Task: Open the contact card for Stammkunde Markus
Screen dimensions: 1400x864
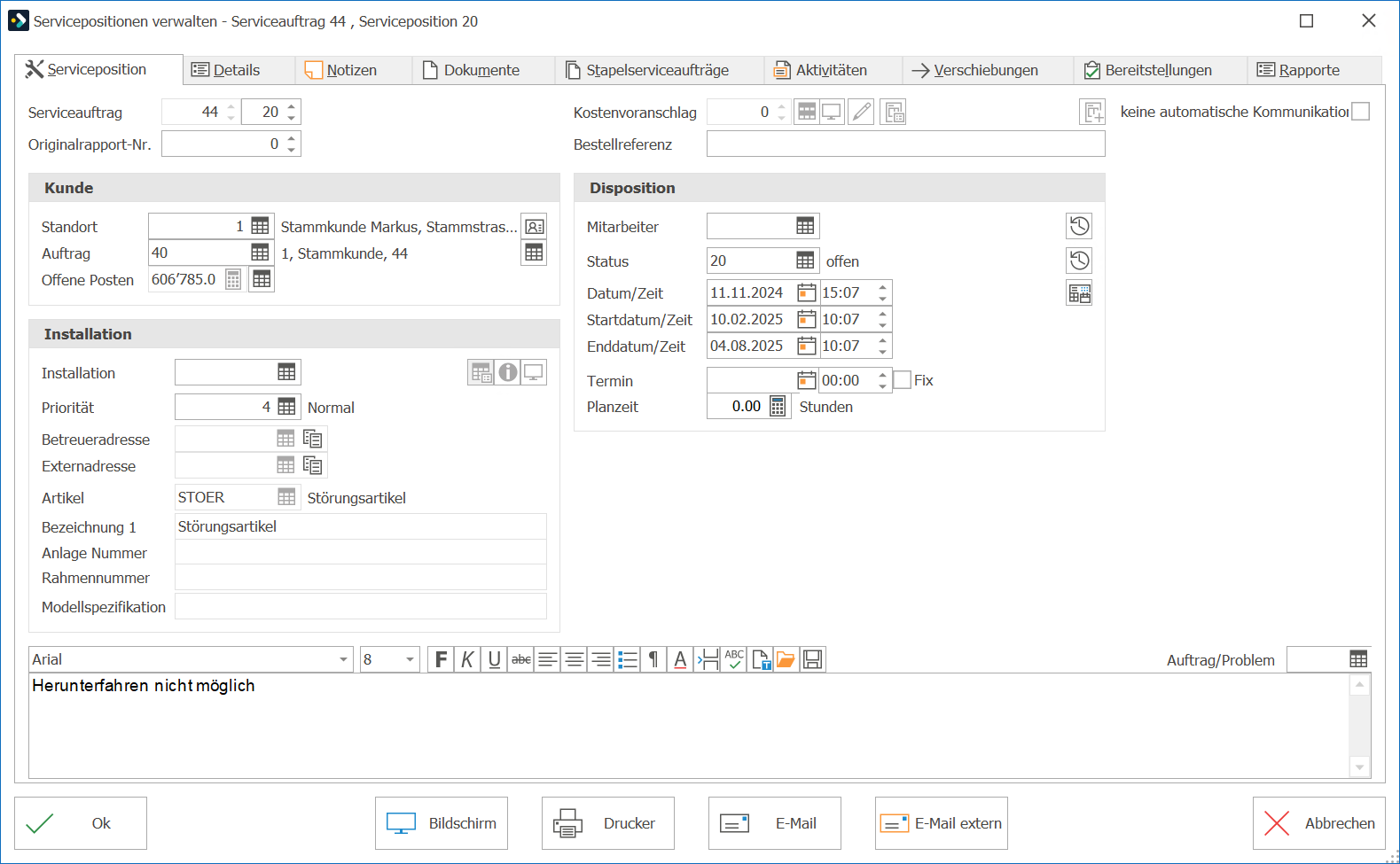Action: [534, 227]
